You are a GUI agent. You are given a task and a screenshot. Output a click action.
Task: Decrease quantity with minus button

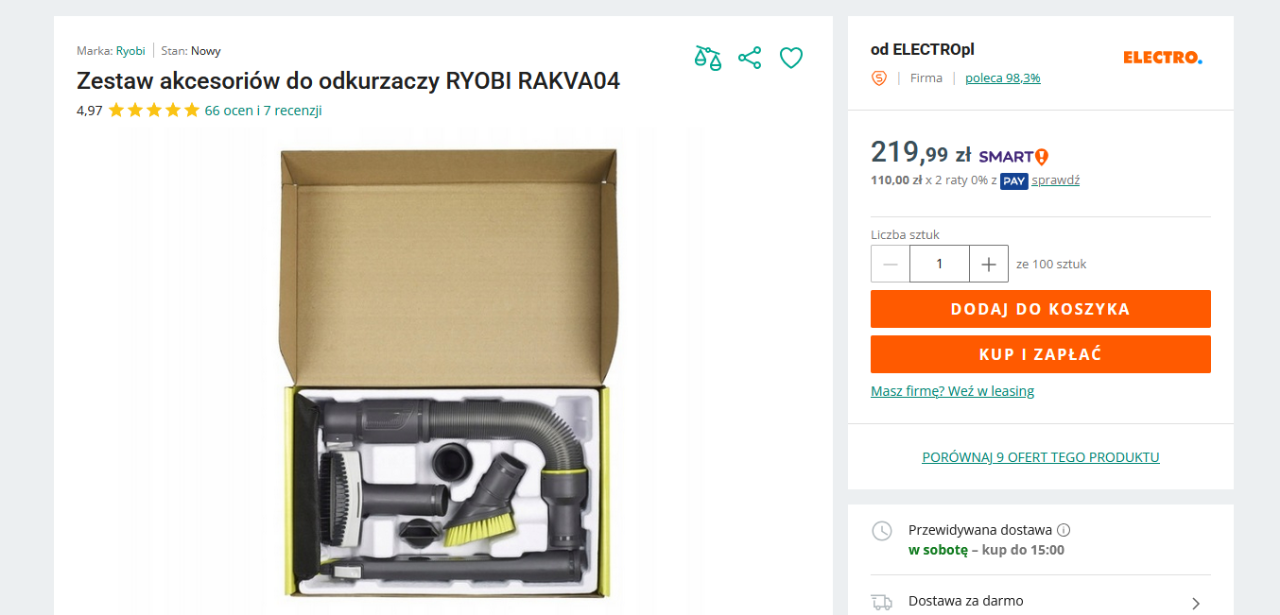pos(890,264)
